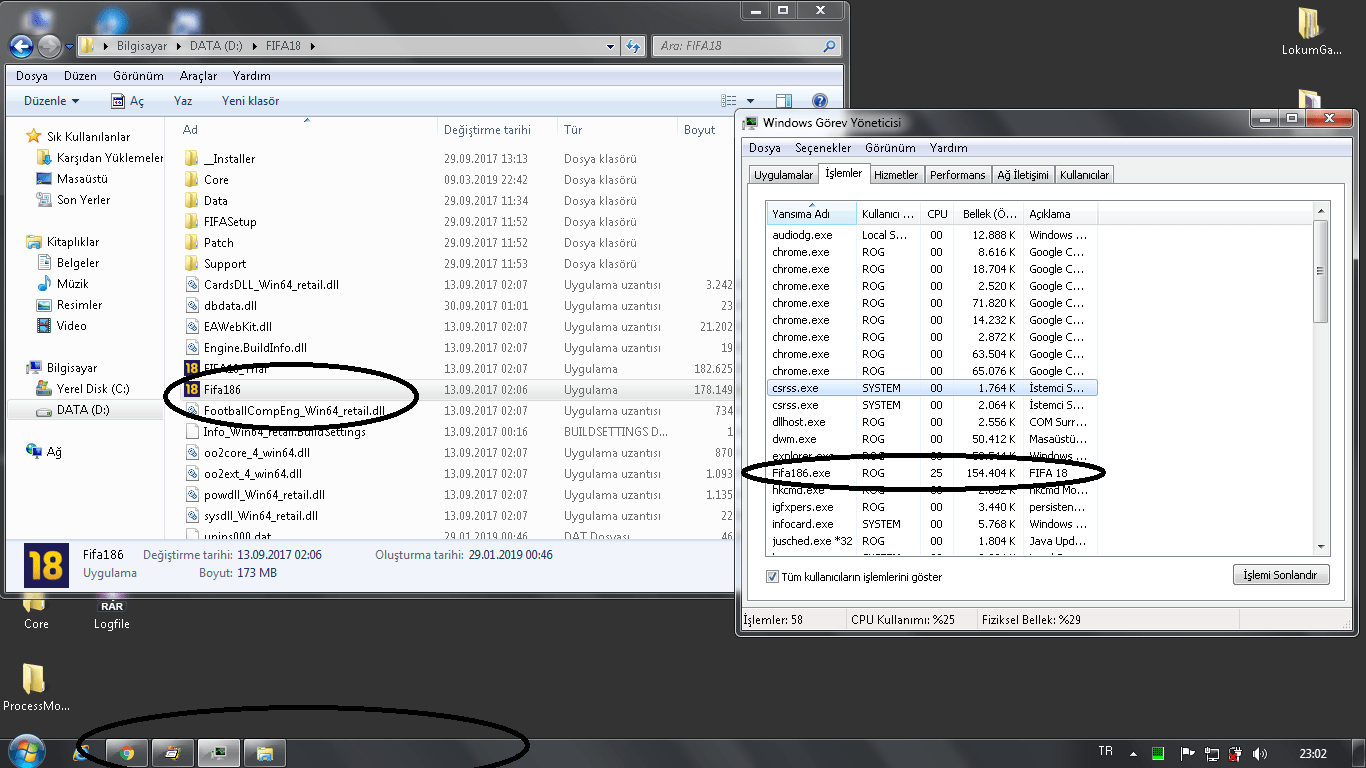Select the audiodg.exe process row
Image resolution: width=1366 pixels, height=768 pixels.
932,235
